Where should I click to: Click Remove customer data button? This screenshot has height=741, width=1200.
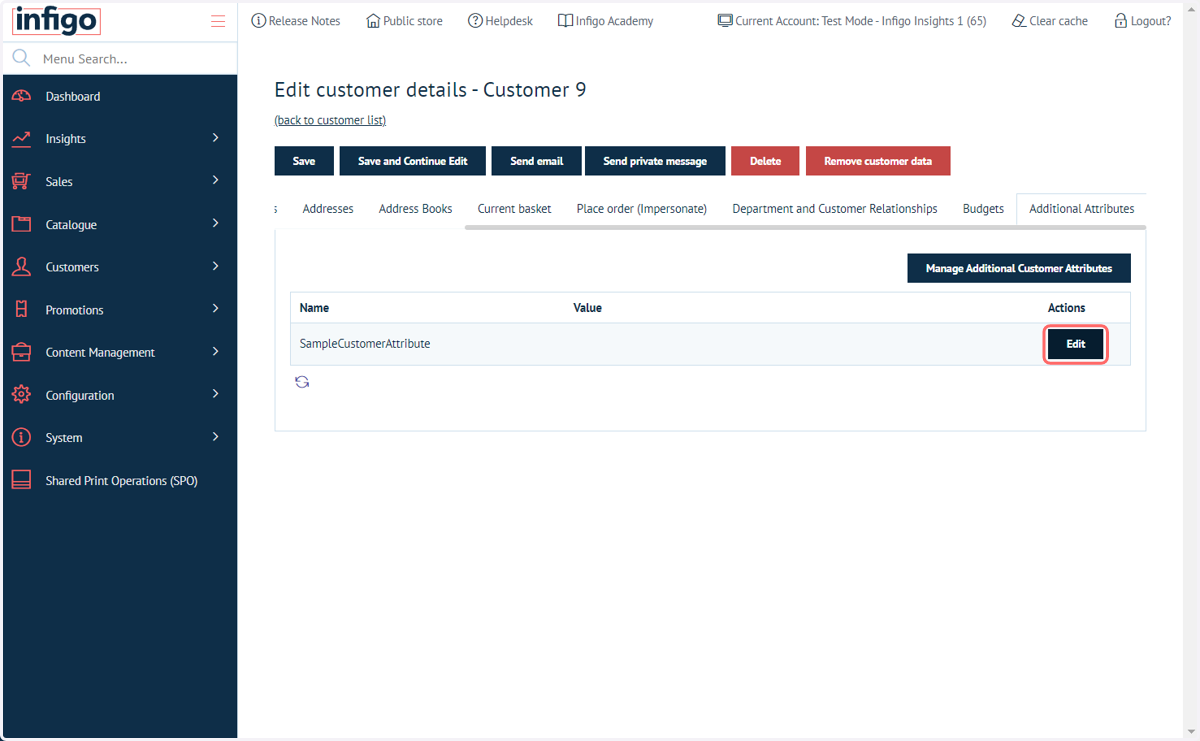tap(878, 161)
